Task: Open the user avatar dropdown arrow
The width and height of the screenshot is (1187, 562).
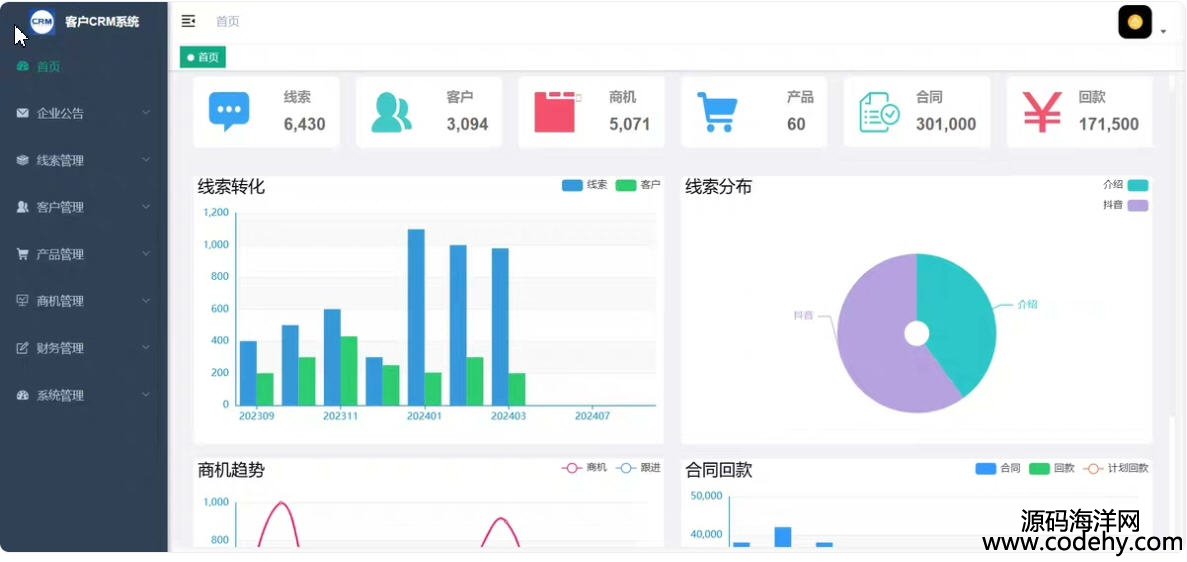Action: [1163, 32]
